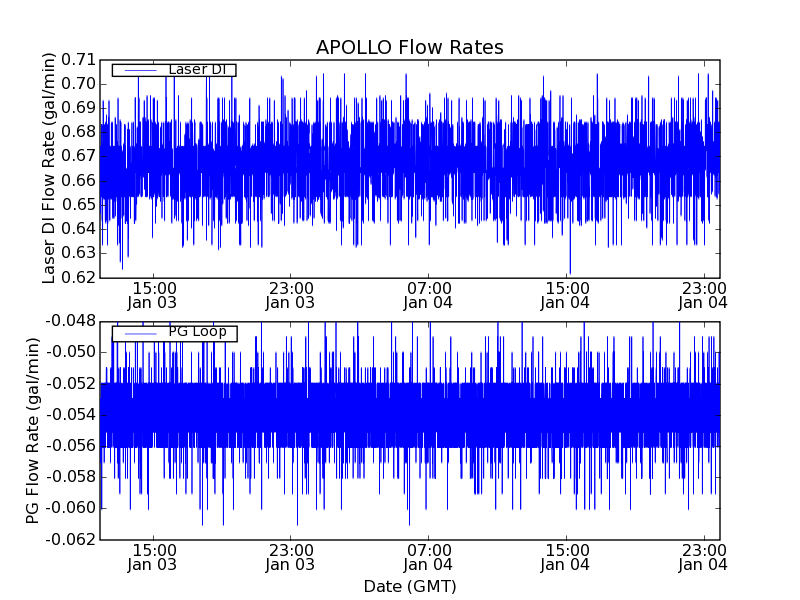Click the "PG Flow Rate (gal/min)" axis label
Image resolution: width=800 pixels, height=600 pixels.
(x=32, y=431)
